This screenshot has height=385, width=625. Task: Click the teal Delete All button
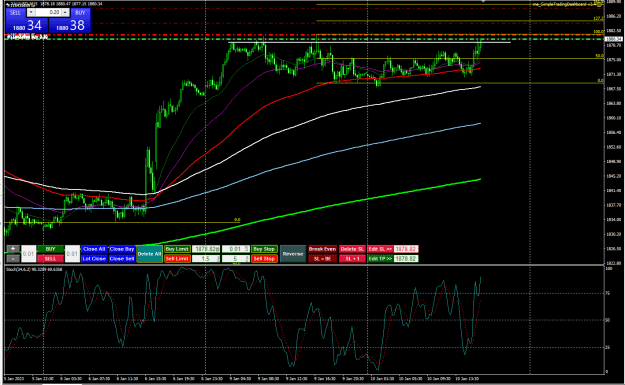pos(149,254)
